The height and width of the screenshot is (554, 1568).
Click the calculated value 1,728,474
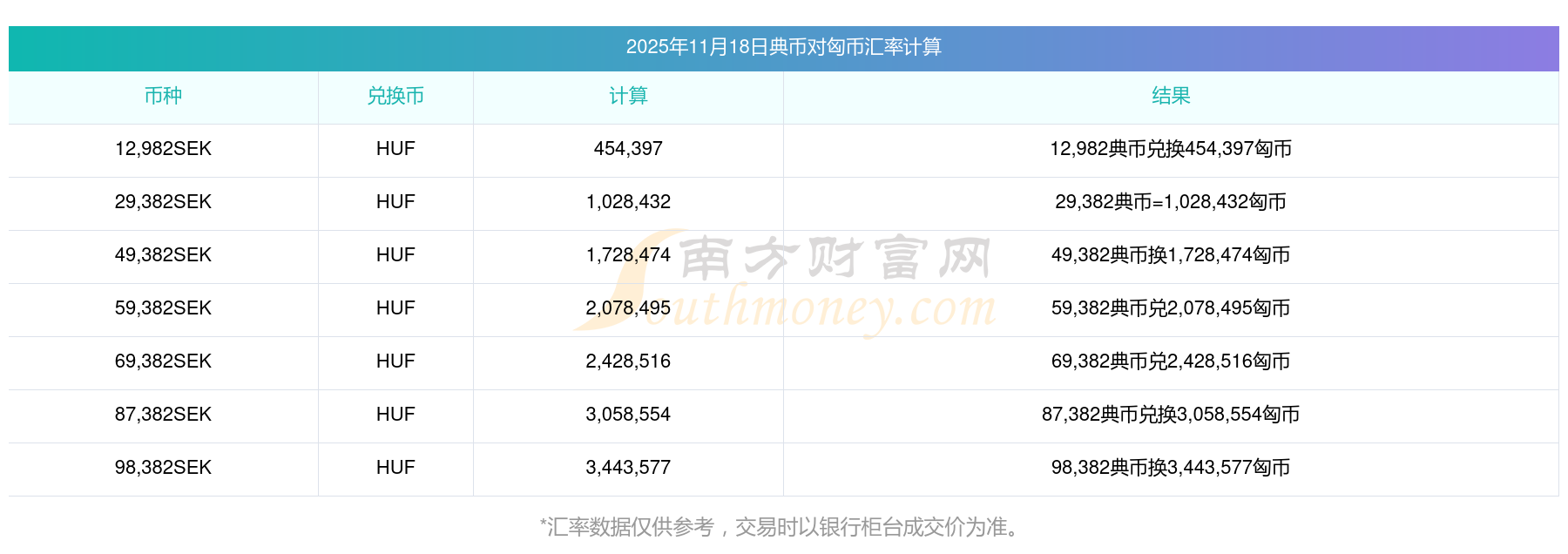click(x=628, y=255)
